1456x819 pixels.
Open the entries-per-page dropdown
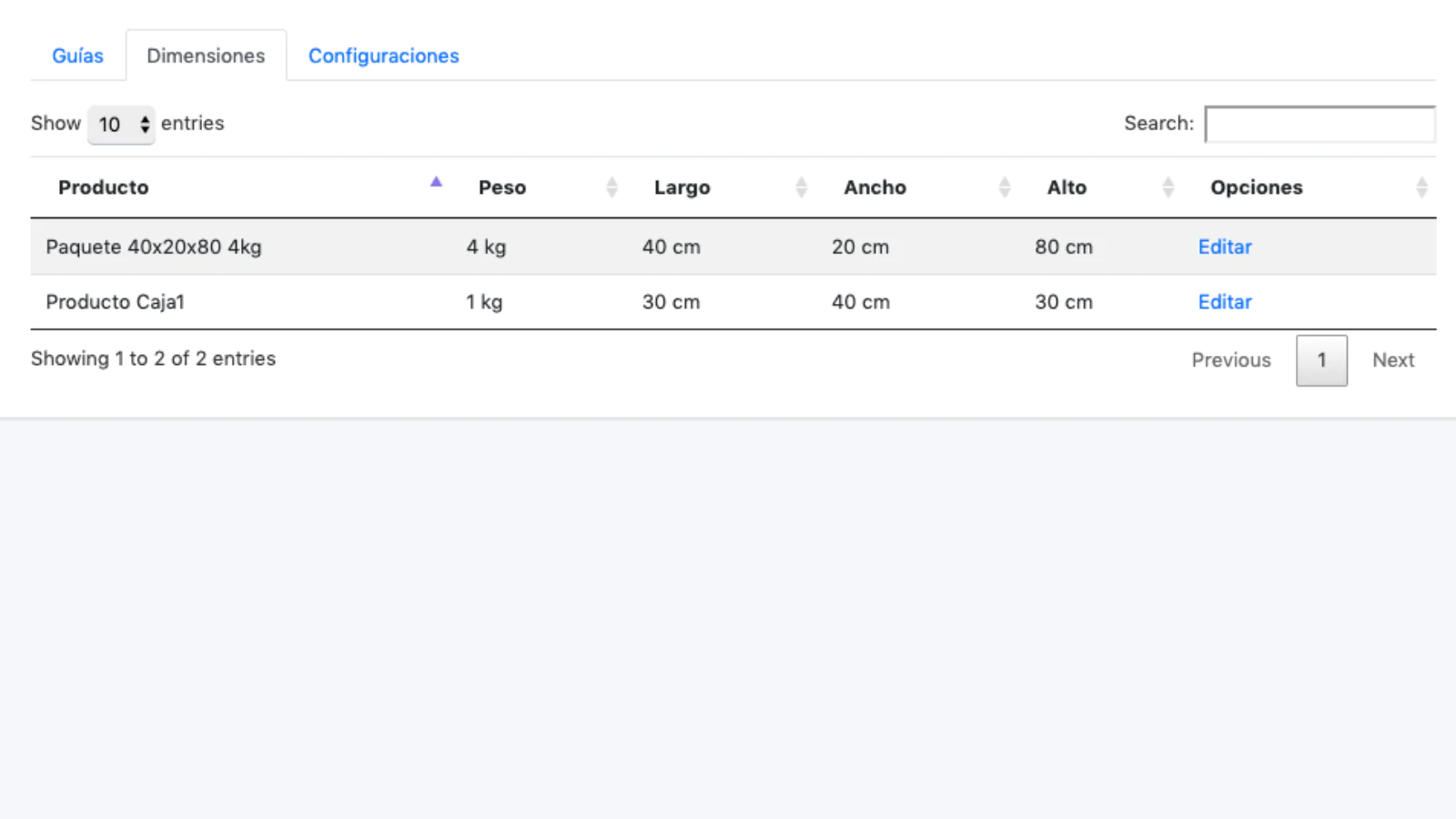click(x=121, y=125)
